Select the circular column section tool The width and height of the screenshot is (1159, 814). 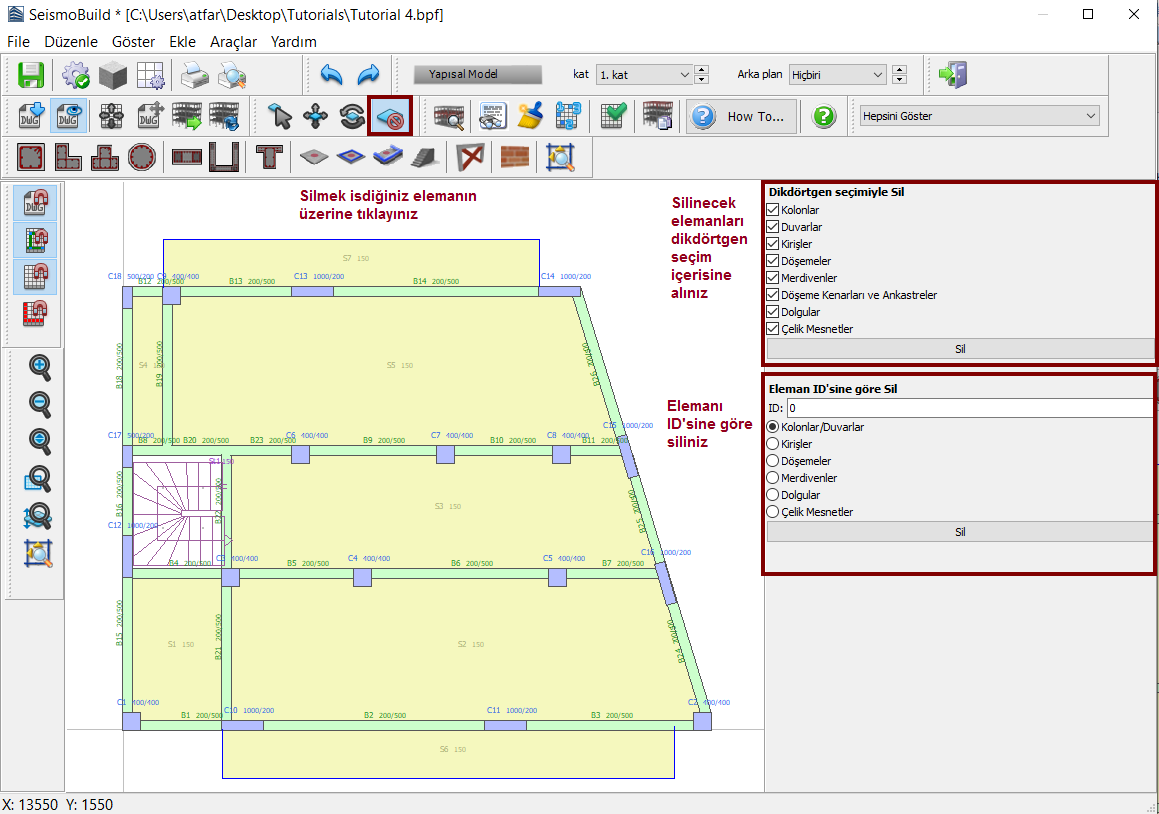tap(141, 157)
